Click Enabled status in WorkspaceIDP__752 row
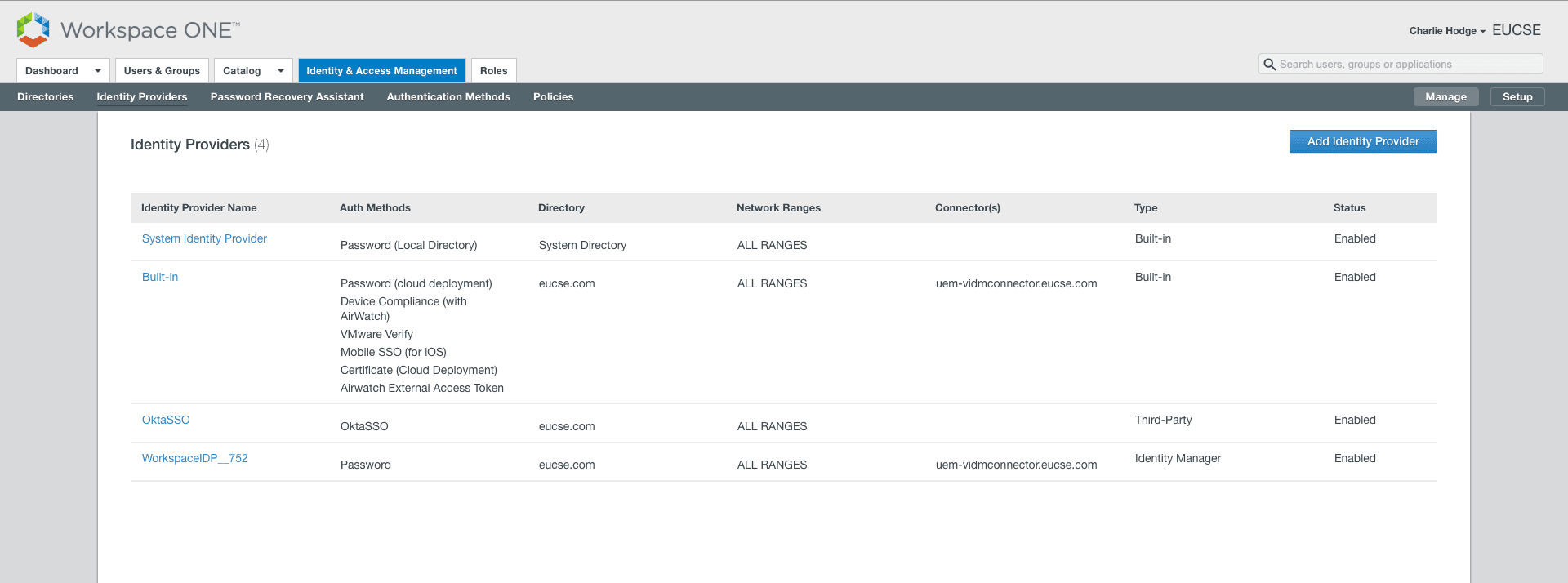 (1355, 459)
